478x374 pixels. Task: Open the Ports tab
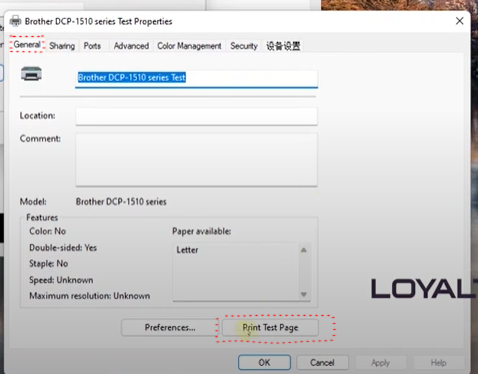(92, 46)
